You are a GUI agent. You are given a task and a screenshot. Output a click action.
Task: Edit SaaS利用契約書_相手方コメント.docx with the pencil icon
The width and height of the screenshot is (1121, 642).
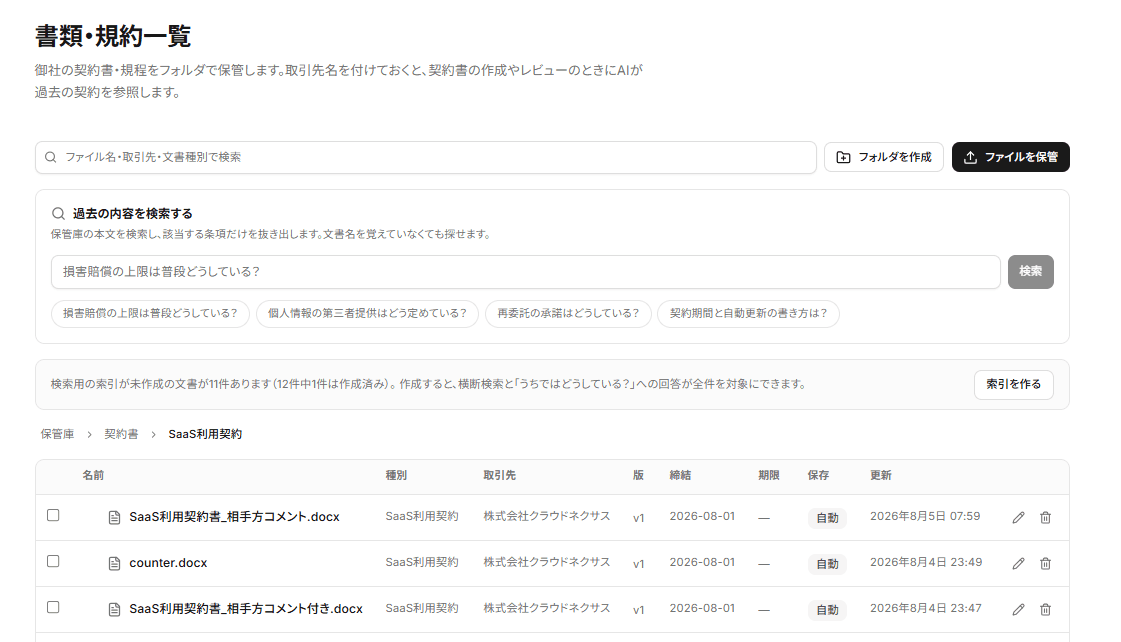point(1019,518)
